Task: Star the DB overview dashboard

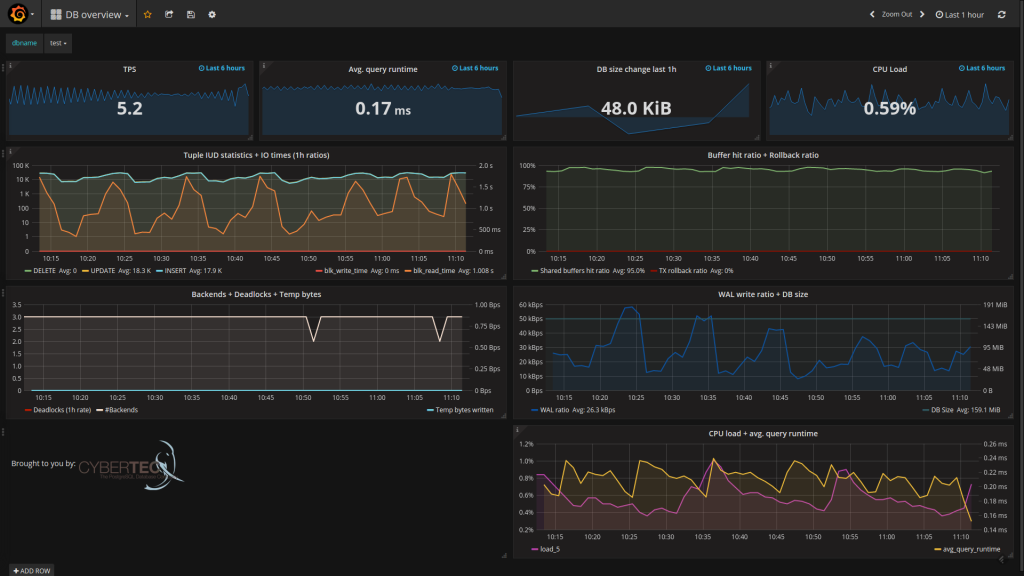Action: point(148,15)
